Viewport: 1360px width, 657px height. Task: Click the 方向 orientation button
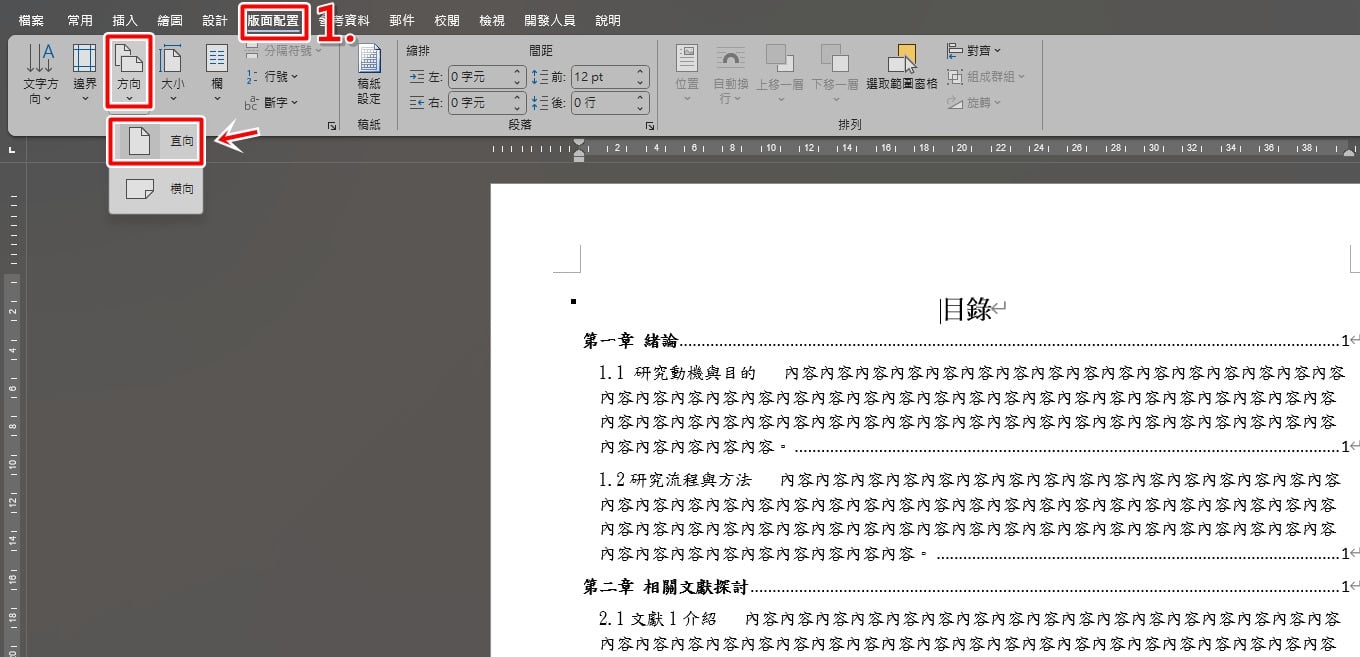(129, 72)
